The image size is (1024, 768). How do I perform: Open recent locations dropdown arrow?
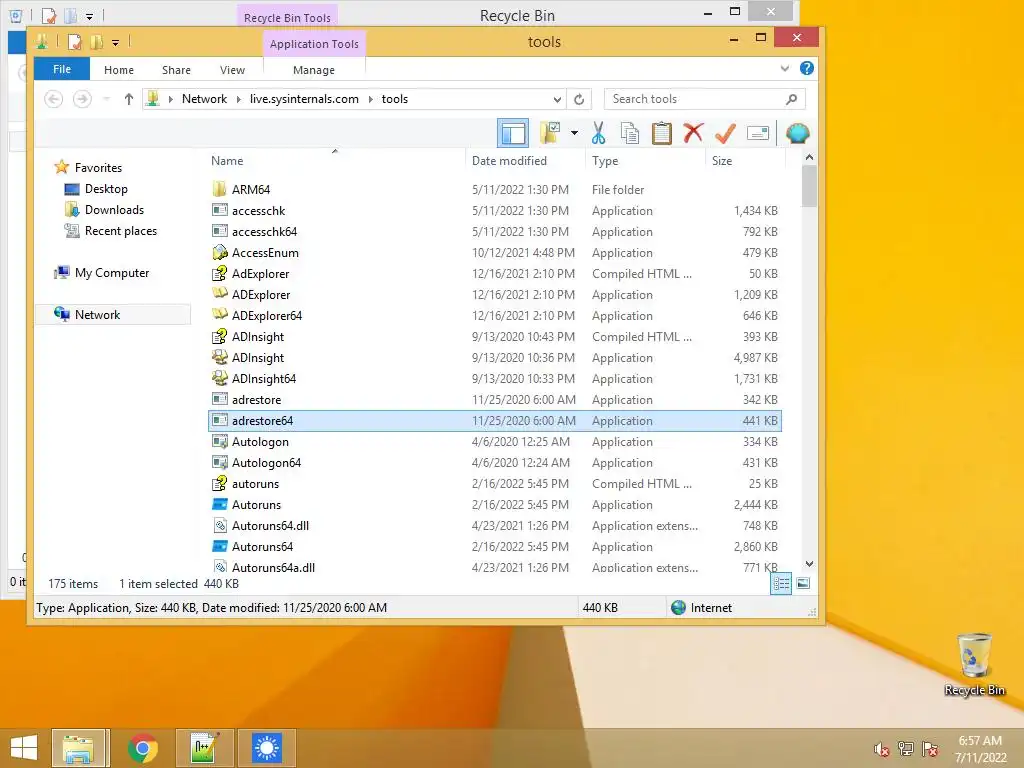(106, 99)
